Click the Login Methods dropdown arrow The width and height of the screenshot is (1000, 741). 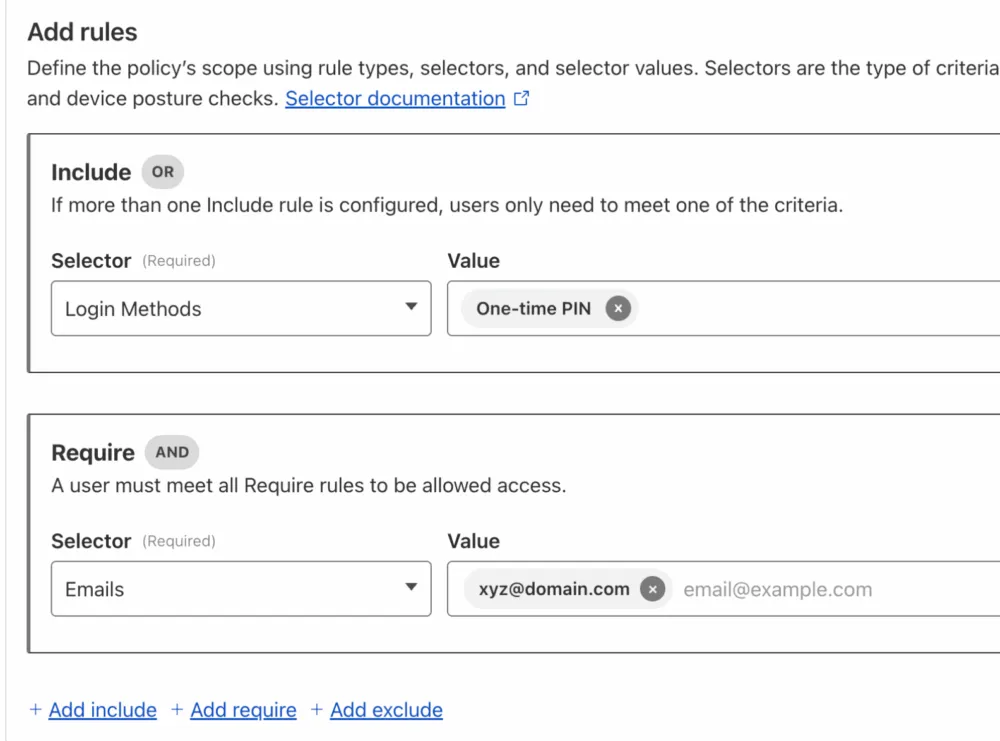411,307
